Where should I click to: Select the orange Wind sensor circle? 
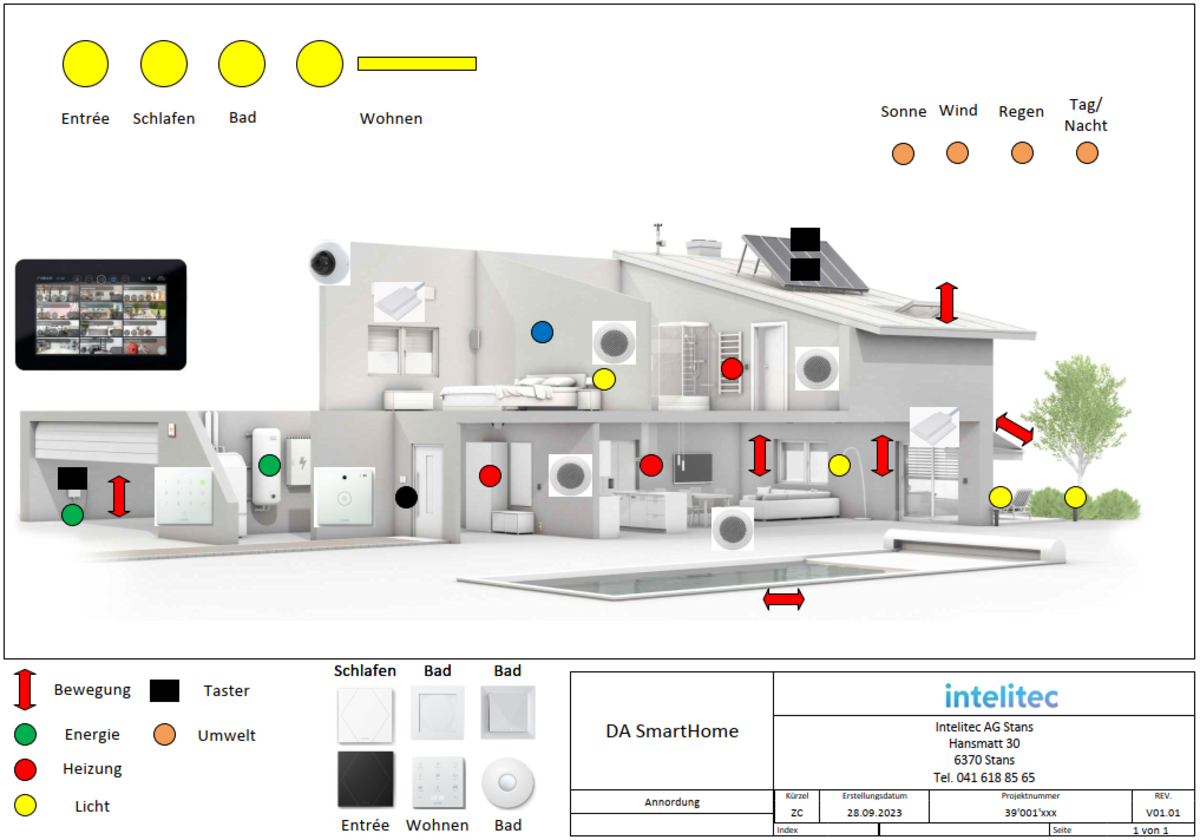click(957, 153)
